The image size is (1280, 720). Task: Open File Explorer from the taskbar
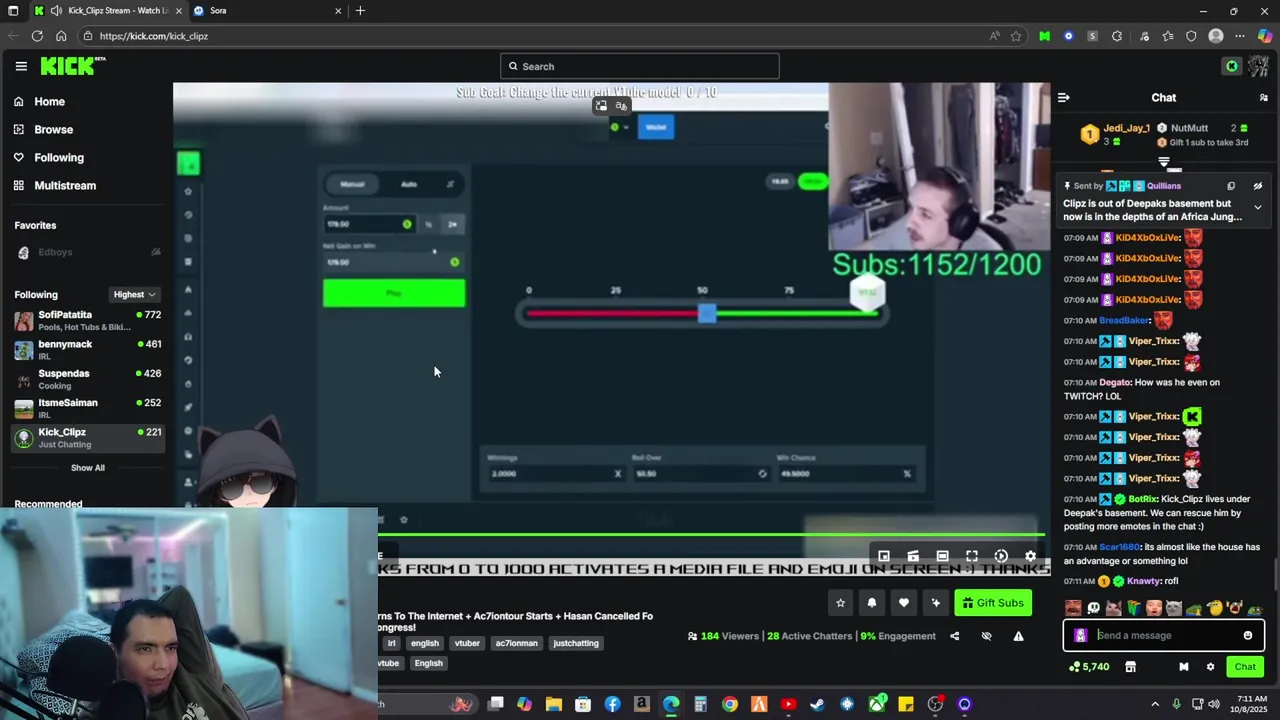(x=554, y=704)
